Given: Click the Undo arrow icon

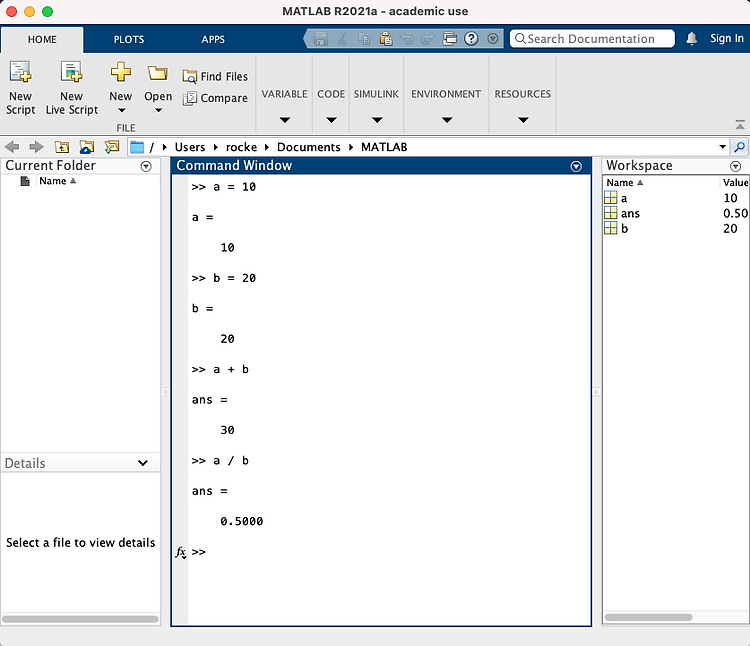Looking at the screenshot, I should (407, 39).
